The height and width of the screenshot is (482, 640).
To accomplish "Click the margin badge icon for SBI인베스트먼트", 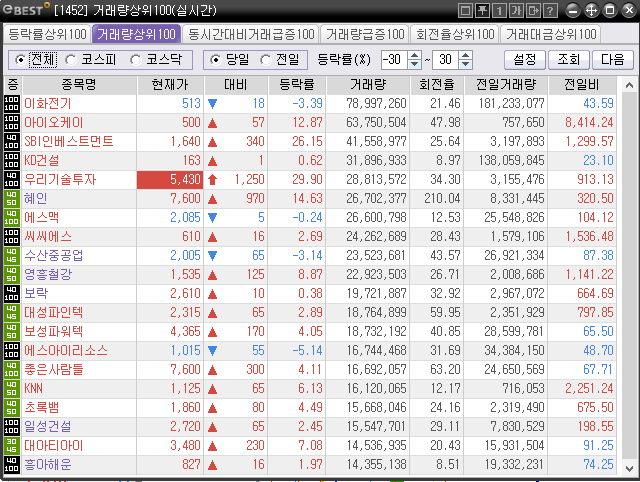I will pyautogui.click(x=11, y=142).
